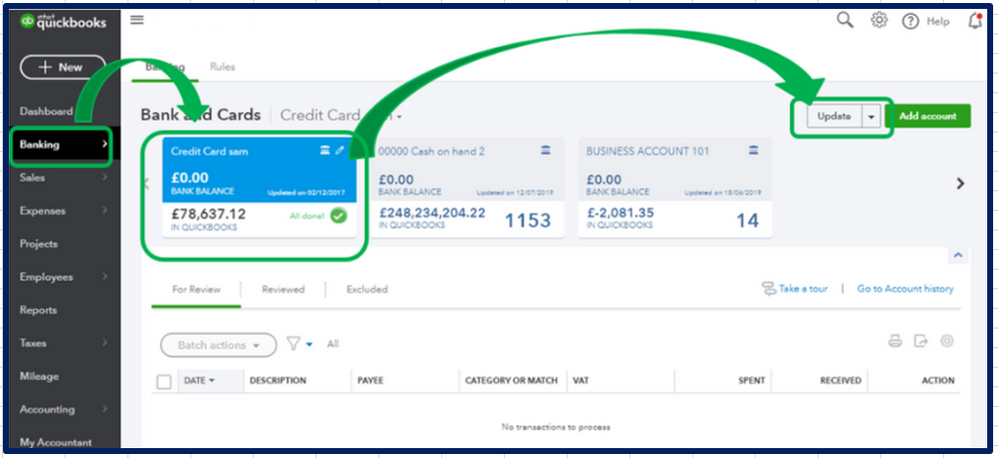Click the VAT column header
This screenshot has height=458, width=998.
click(580, 380)
